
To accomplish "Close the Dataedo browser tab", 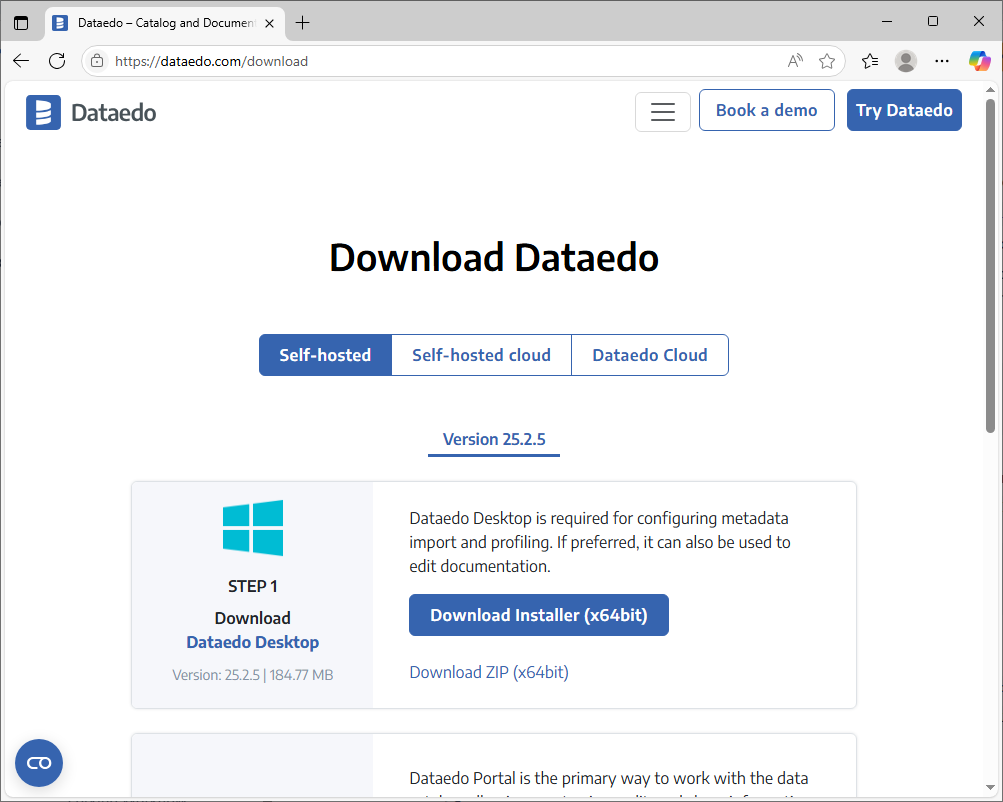I will [x=270, y=23].
